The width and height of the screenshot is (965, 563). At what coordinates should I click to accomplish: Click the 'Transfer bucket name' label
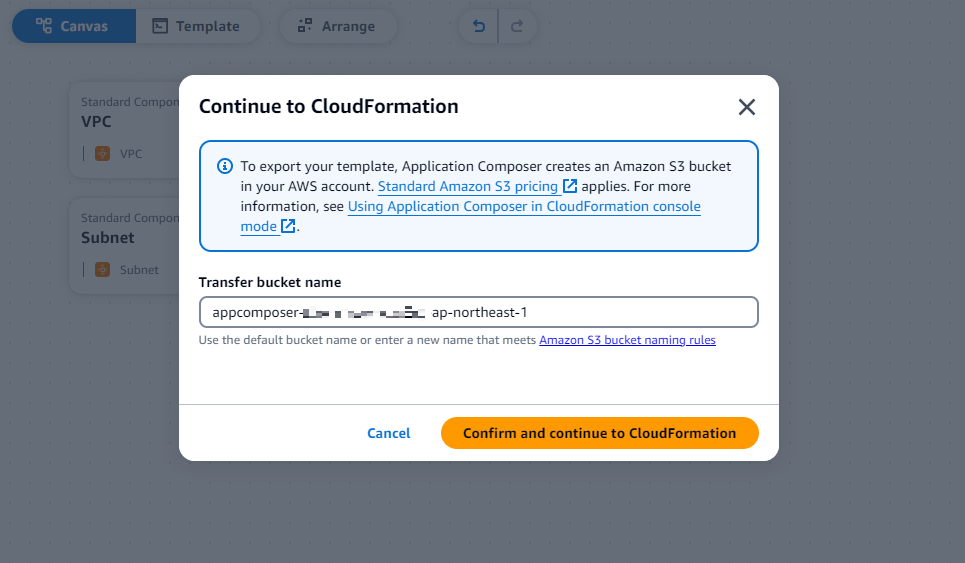pyautogui.click(x=270, y=282)
